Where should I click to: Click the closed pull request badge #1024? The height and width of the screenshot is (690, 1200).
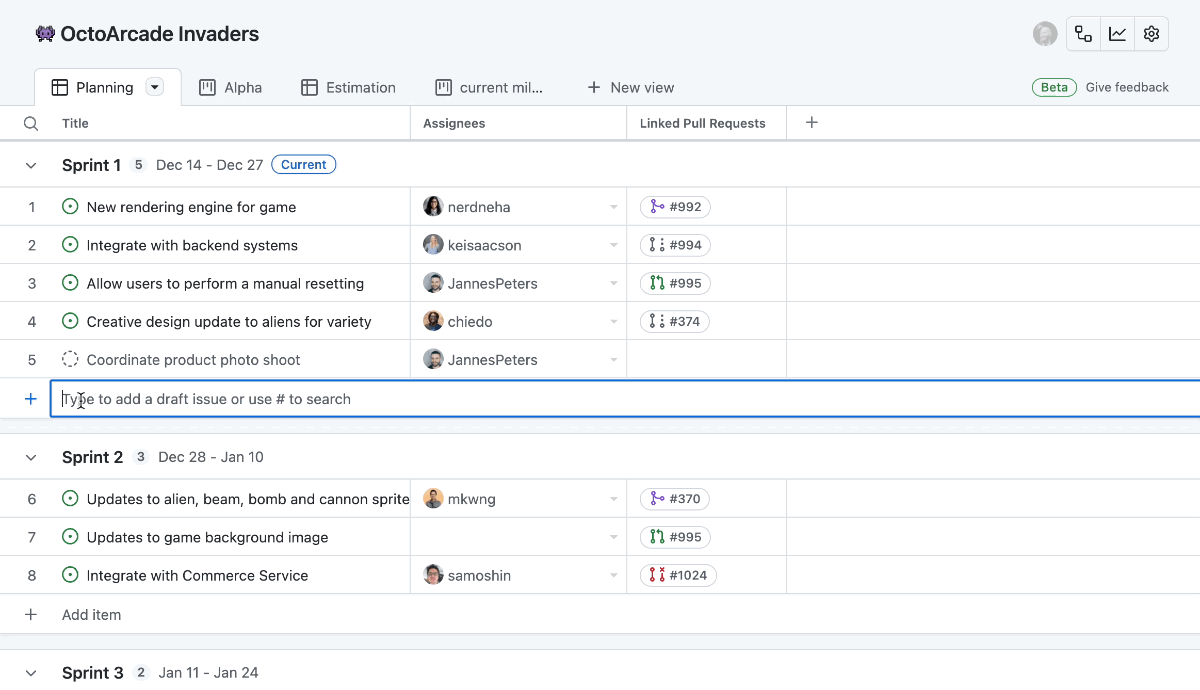(677, 575)
